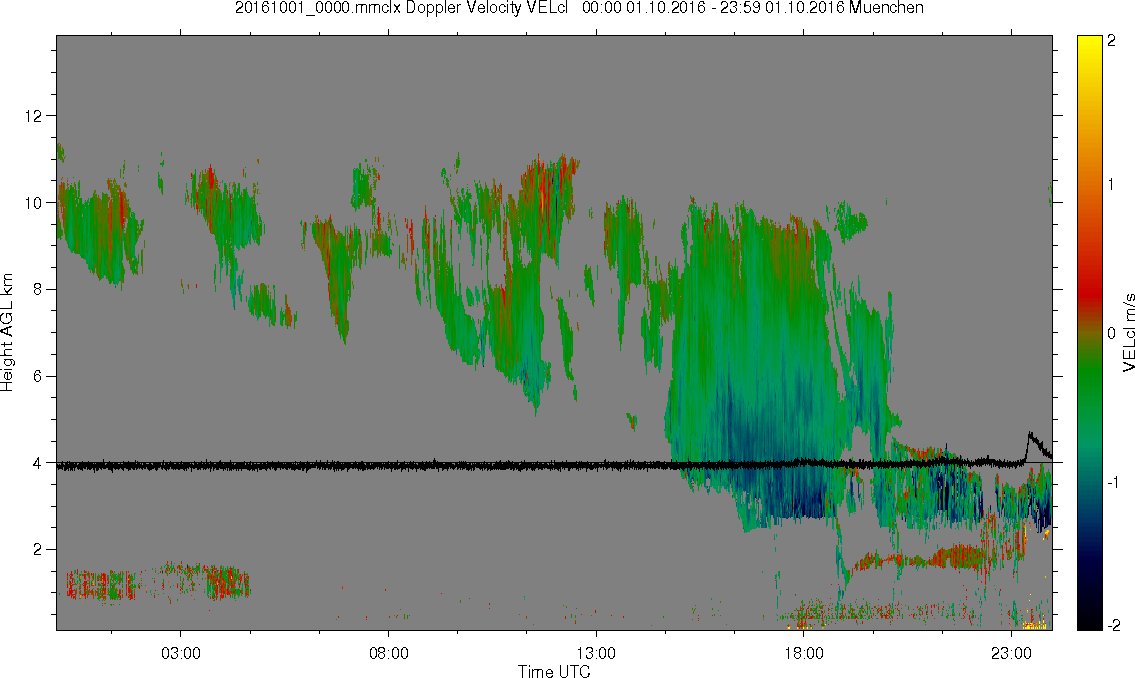This screenshot has height=678, width=1135.
Task: Click the low-level echo patch near 1 km before 03:00
Action: pos(101,585)
